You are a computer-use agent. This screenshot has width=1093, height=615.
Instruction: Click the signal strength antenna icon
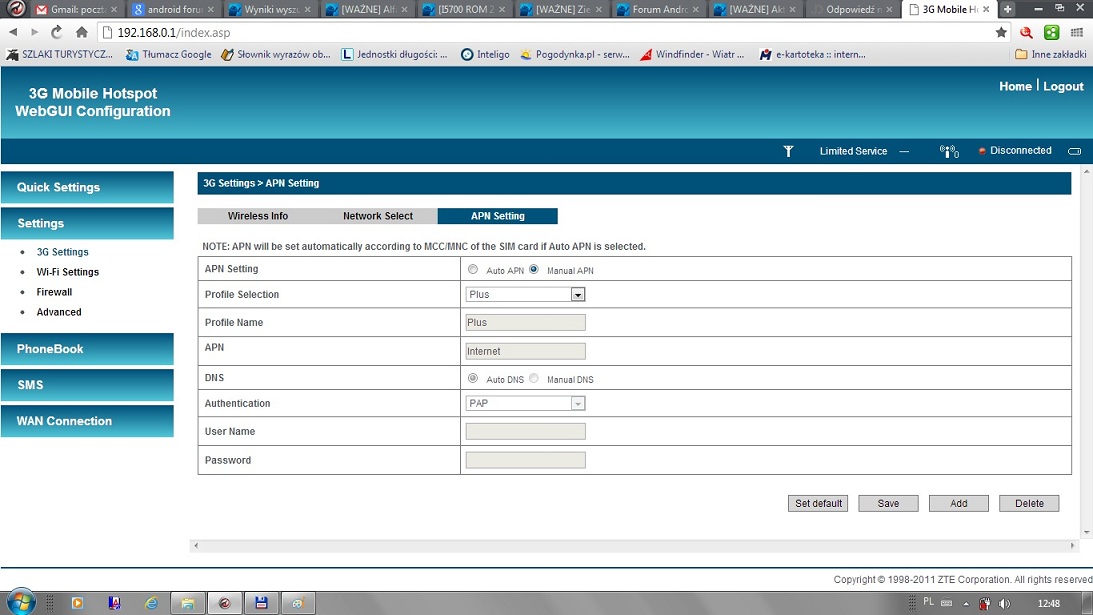point(788,151)
